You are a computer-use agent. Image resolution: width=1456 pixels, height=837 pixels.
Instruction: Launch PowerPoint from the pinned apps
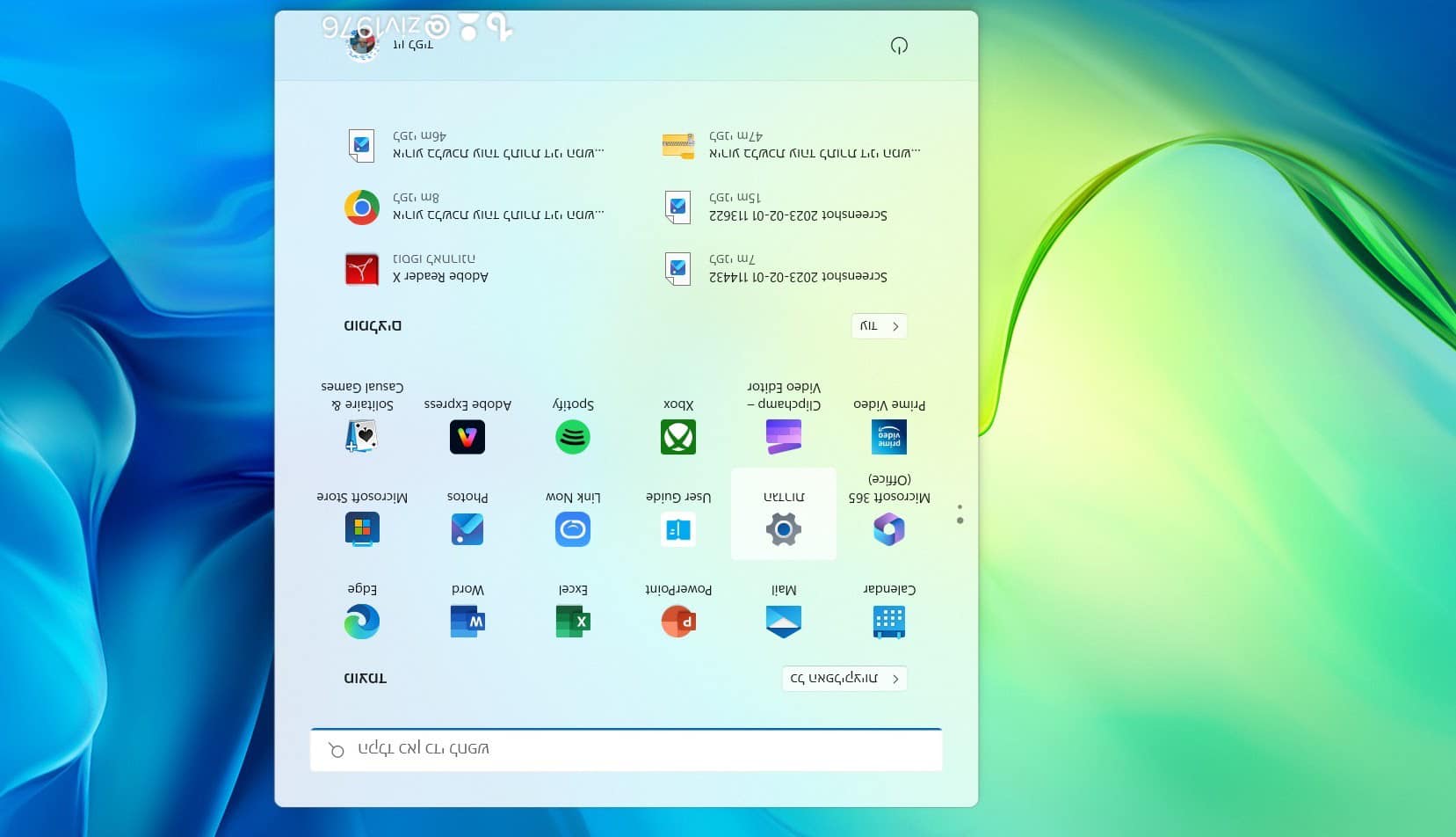tap(678, 620)
